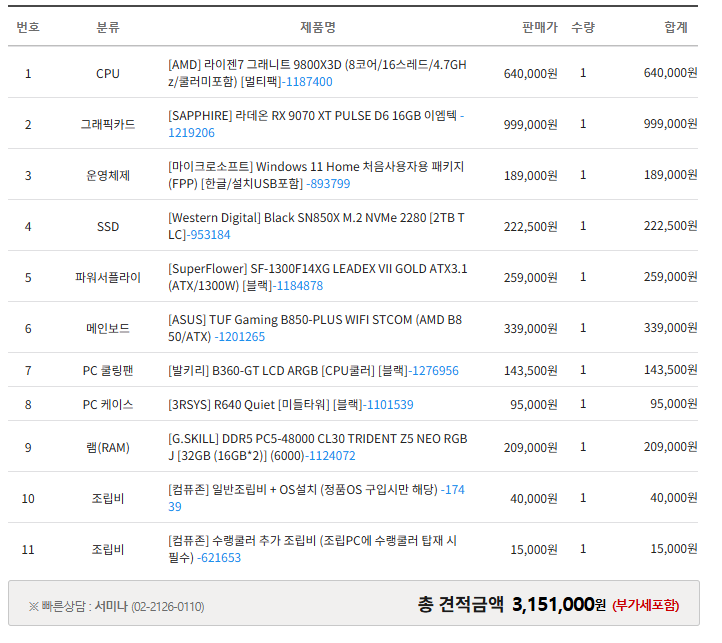Viewport: 722px width, 643px height.
Task: Click the 222,500원 판매가 for the SSD
Action: tap(530, 227)
